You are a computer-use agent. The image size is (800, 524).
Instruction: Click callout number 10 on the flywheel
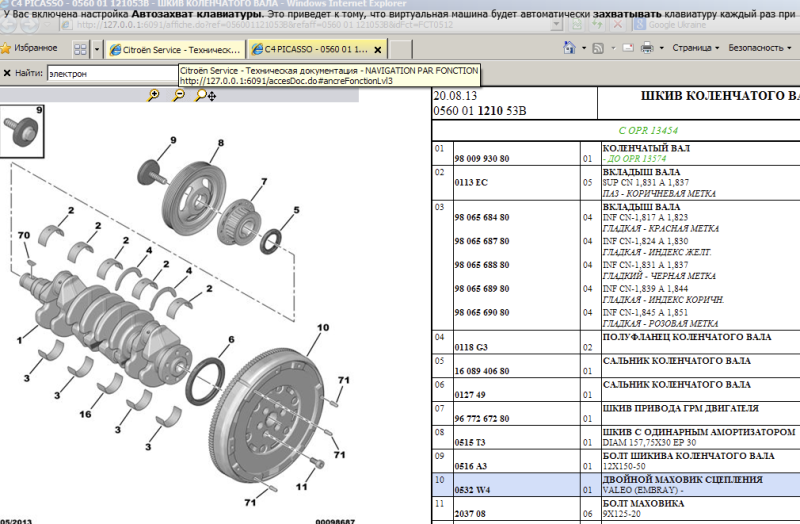[322, 327]
